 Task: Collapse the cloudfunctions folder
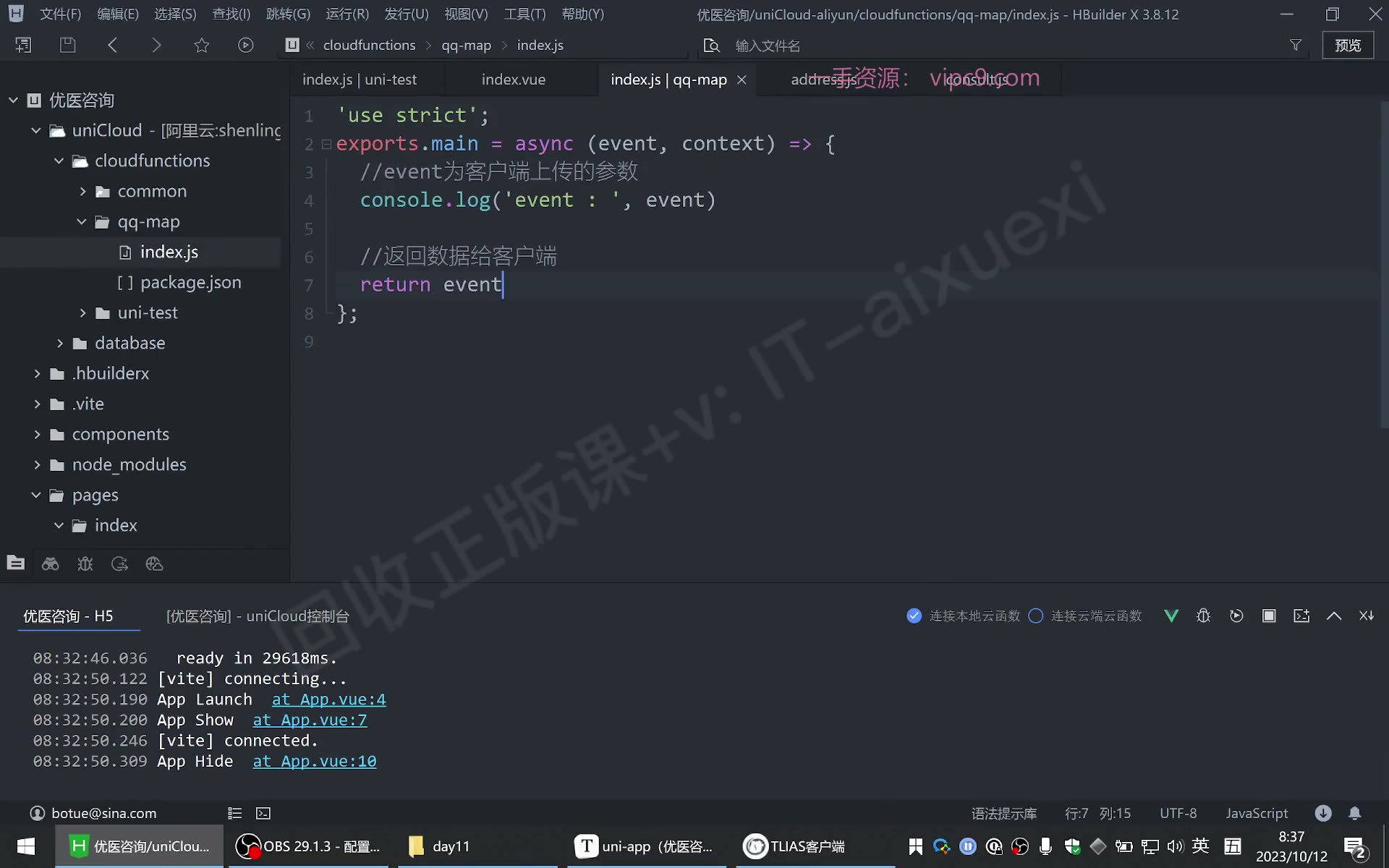tap(59, 161)
